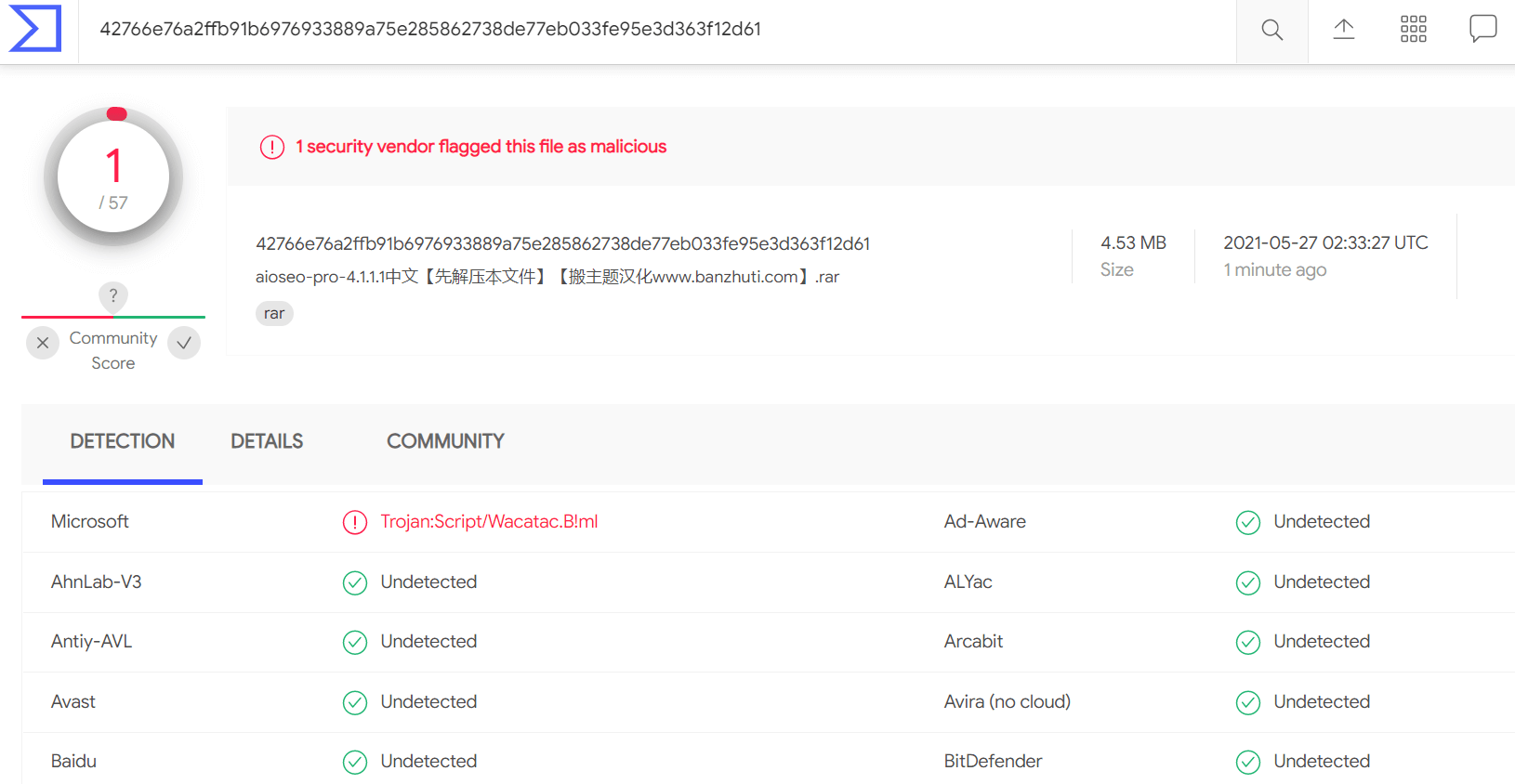The height and width of the screenshot is (784, 1515).
Task: Click the Ad-Aware vendor name
Action: click(985, 521)
